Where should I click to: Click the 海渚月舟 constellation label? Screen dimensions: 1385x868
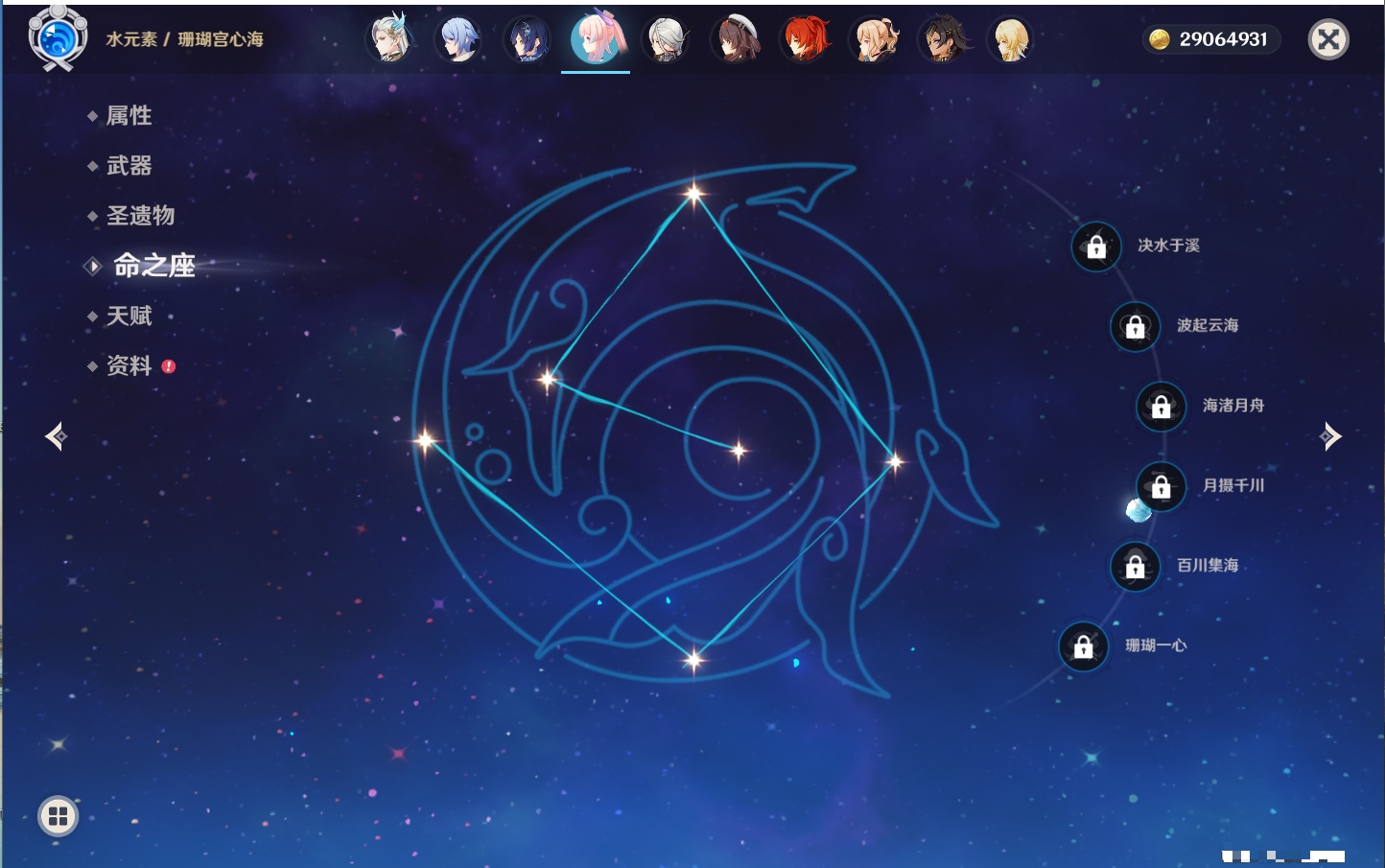point(1233,406)
